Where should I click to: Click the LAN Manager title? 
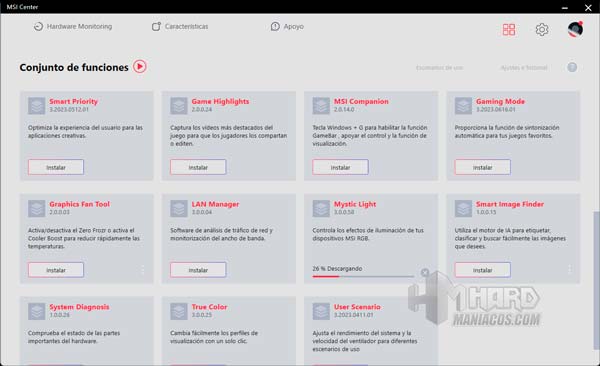pyautogui.click(x=215, y=204)
